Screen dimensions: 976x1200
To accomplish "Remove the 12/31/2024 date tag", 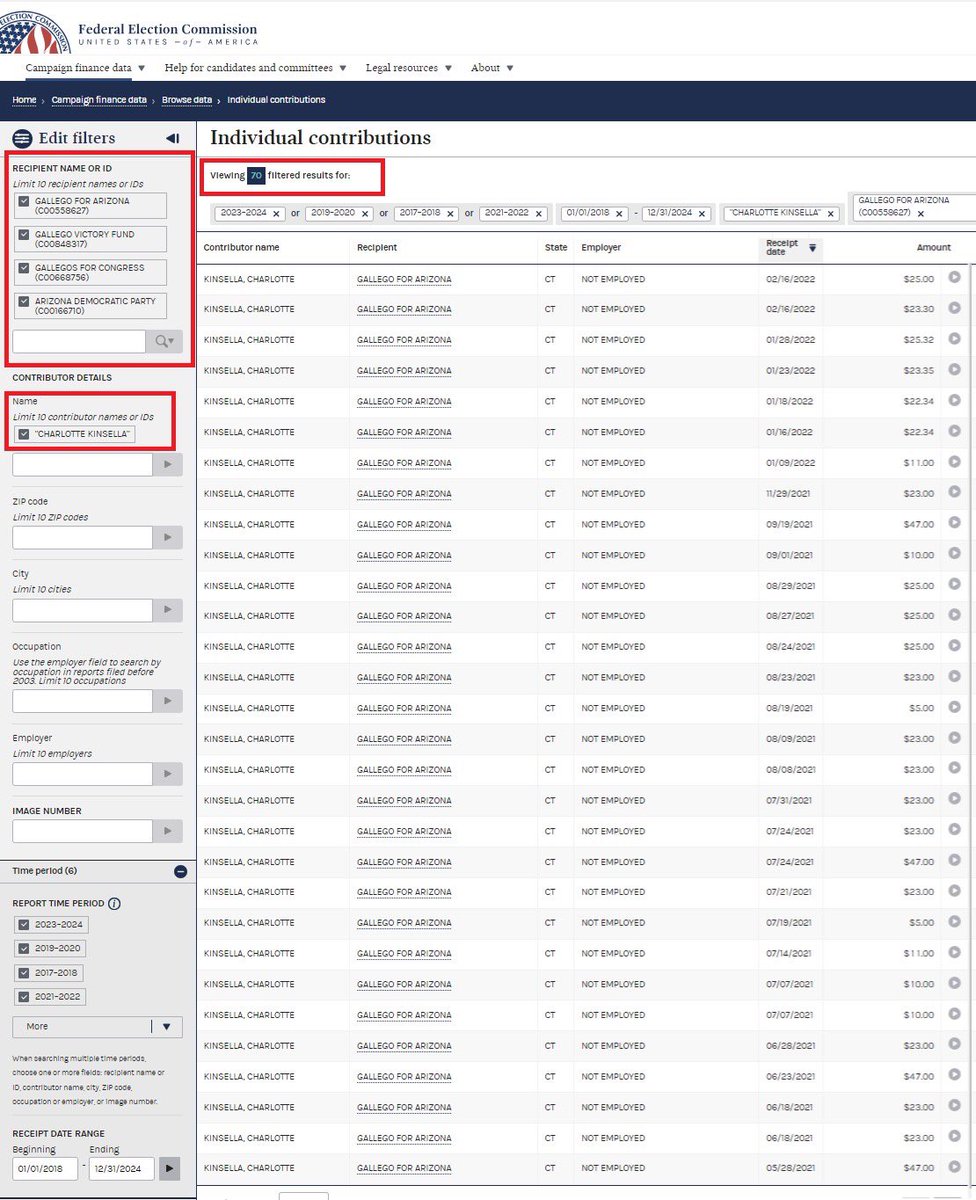I will coord(700,214).
